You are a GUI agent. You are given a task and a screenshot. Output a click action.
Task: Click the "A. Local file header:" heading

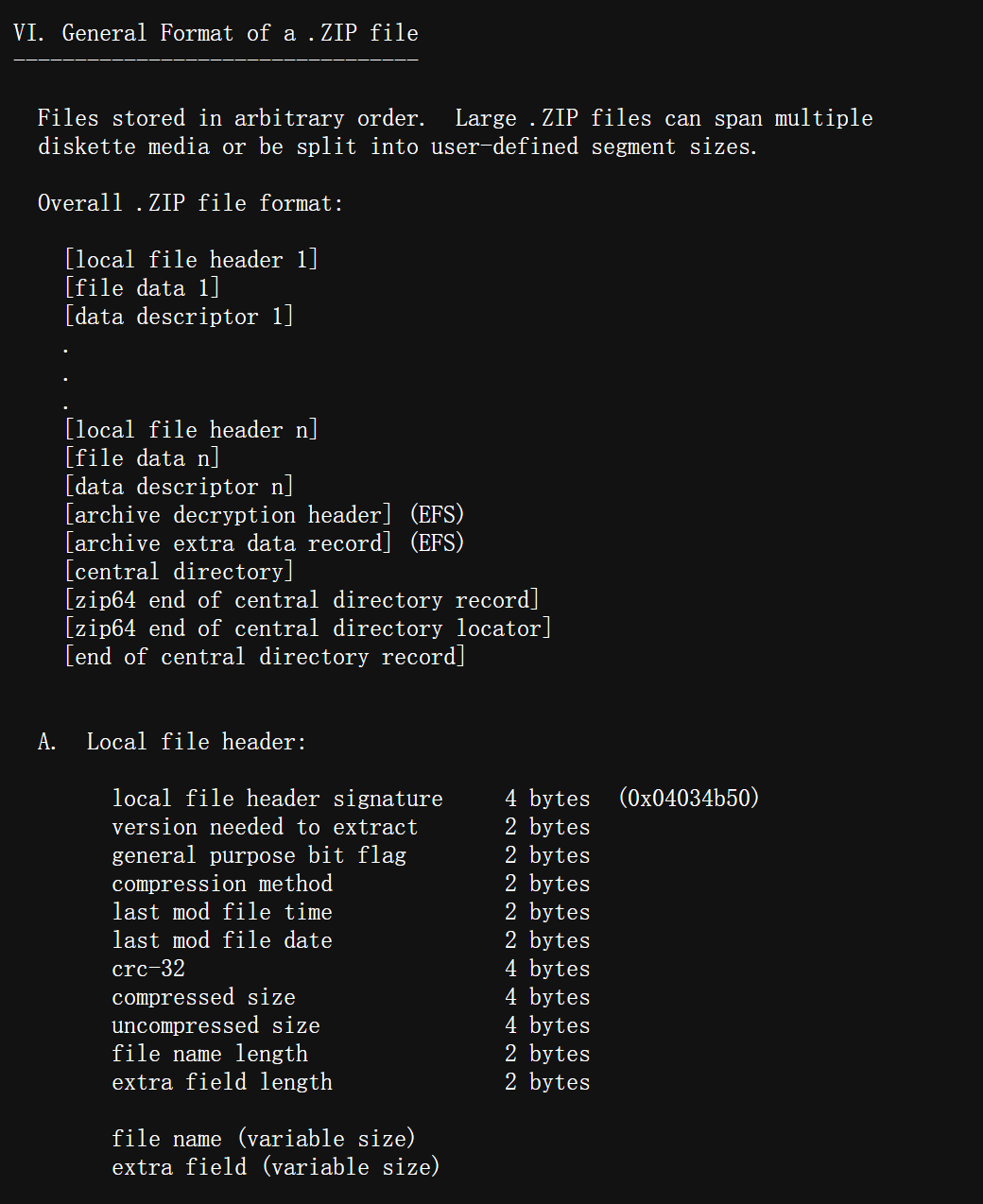(172, 742)
